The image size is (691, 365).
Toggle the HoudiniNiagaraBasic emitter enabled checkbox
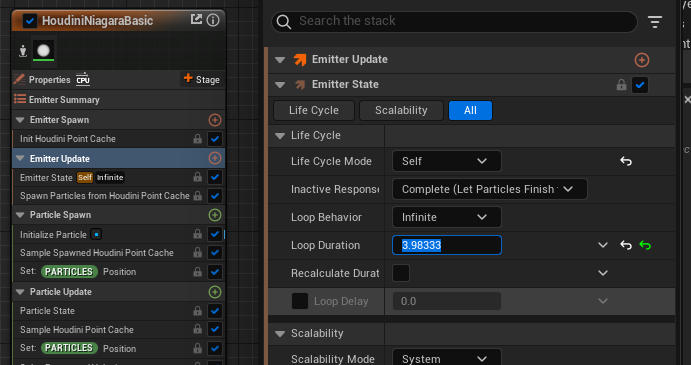point(30,21)
